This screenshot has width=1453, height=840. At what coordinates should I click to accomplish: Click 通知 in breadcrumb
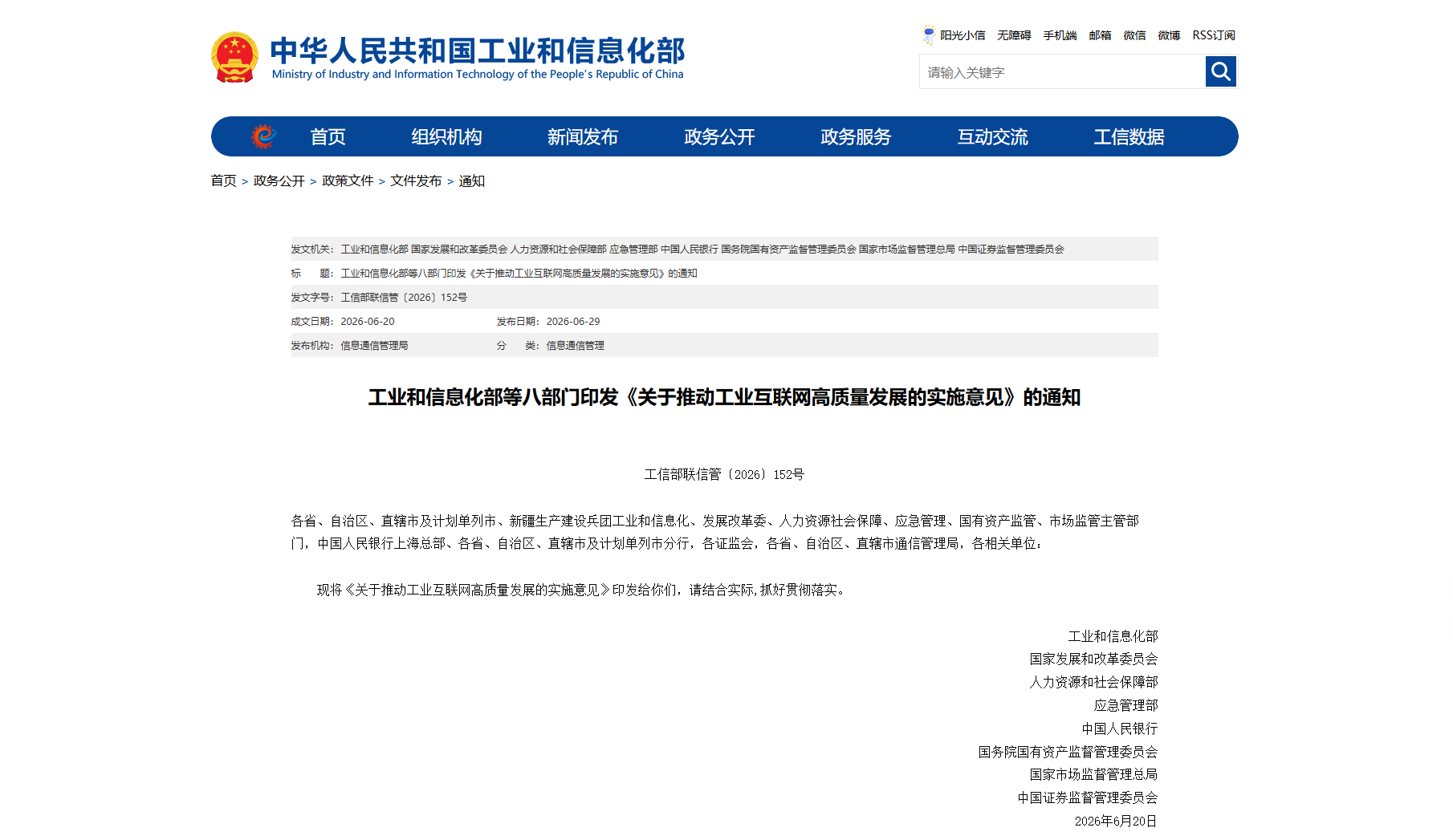click(x=472, y=181)
